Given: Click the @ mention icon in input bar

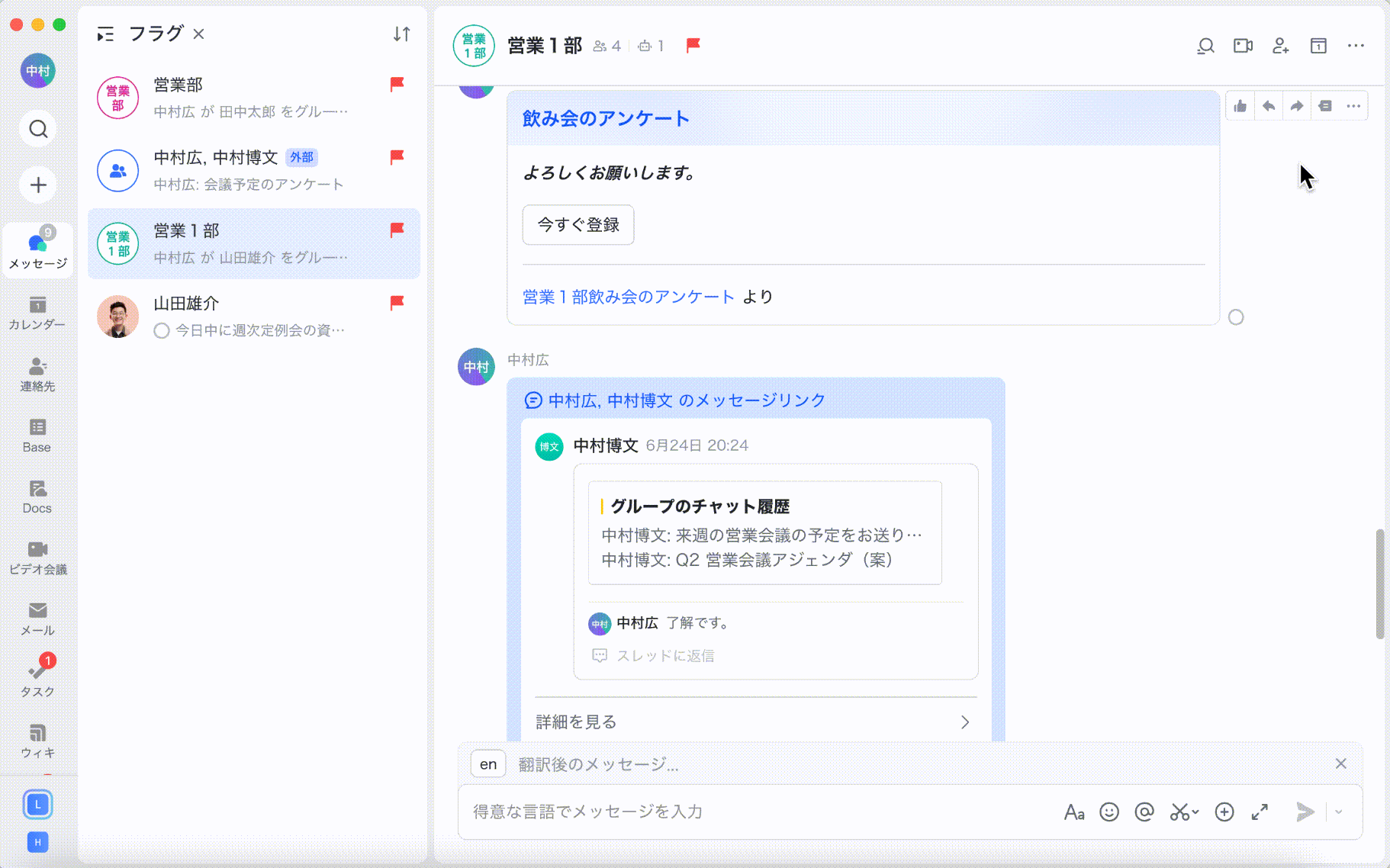Looking at the screenshot, I should tap(1144, 812).
